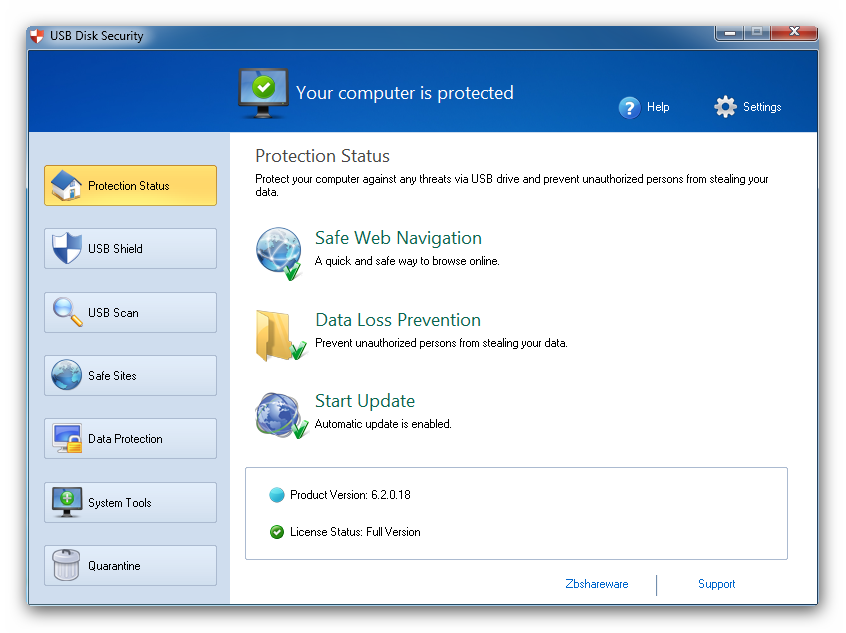Viewport: 846px width, 633px height.
Task: View the Quarantine list
Action: 131,566
